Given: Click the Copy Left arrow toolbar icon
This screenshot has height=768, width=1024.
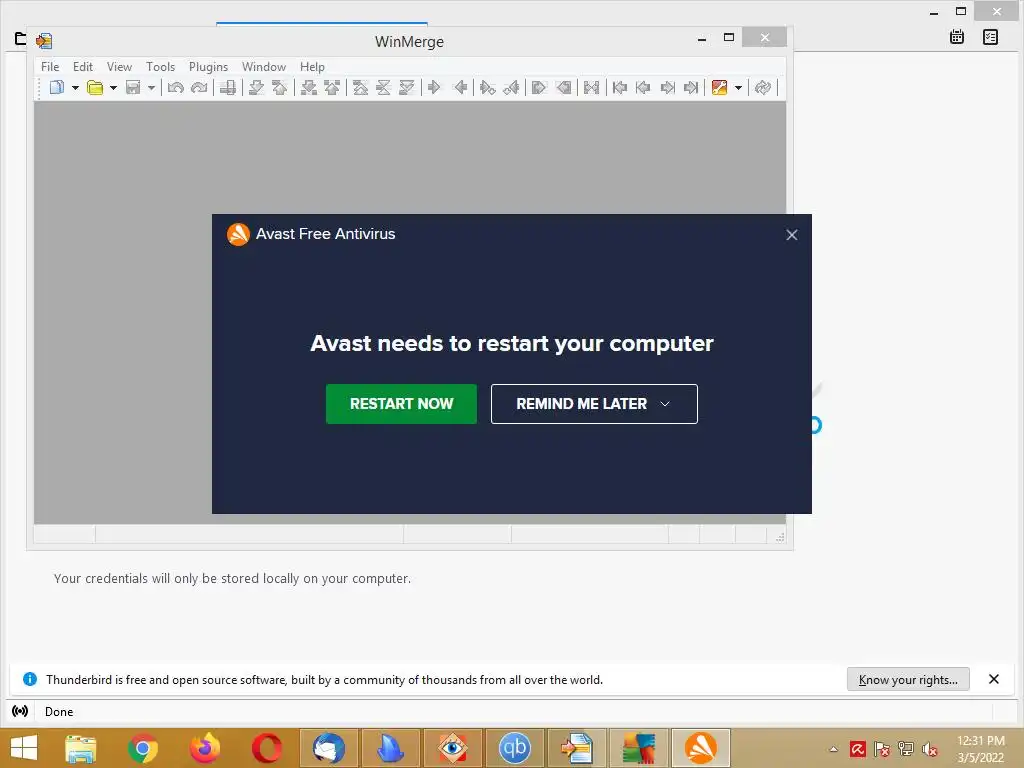Looking at the screenshot, I should [460, 87].
